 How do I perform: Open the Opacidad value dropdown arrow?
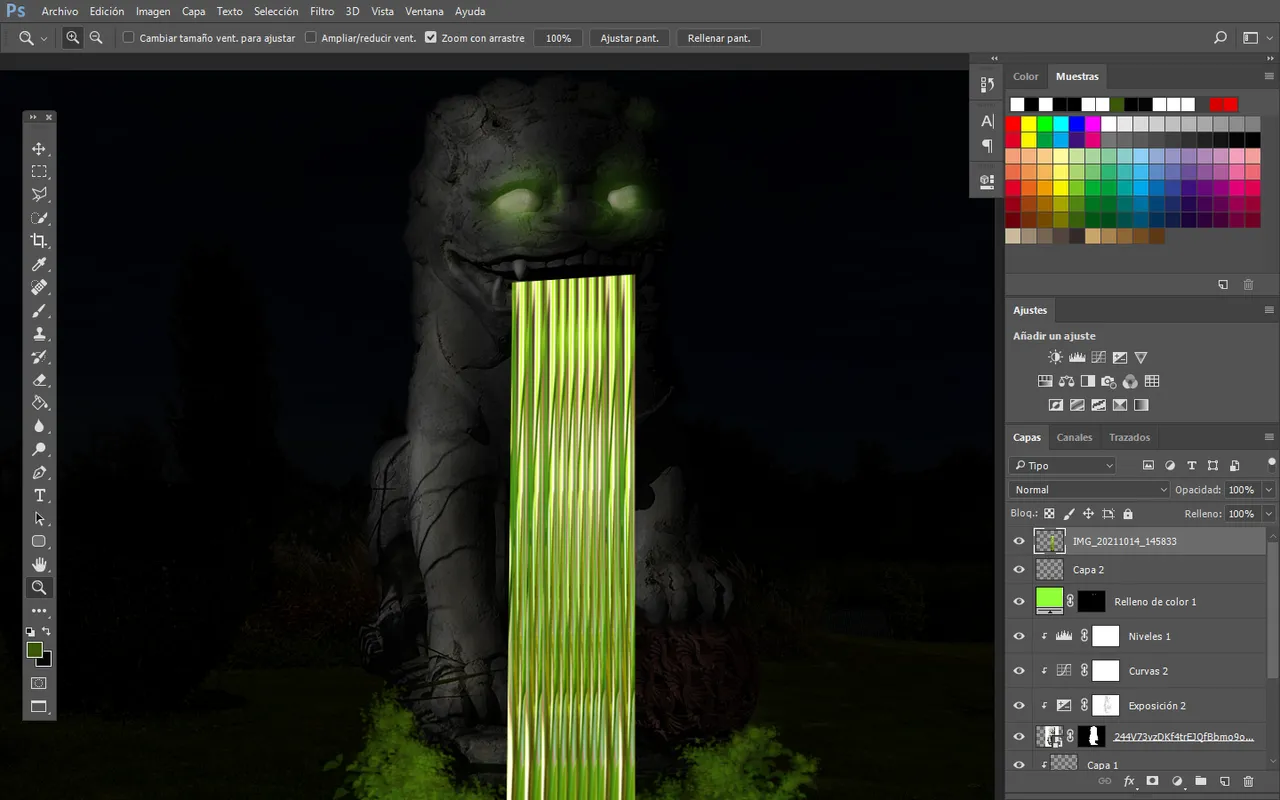pyautogui.click(x=1269, y=490)
